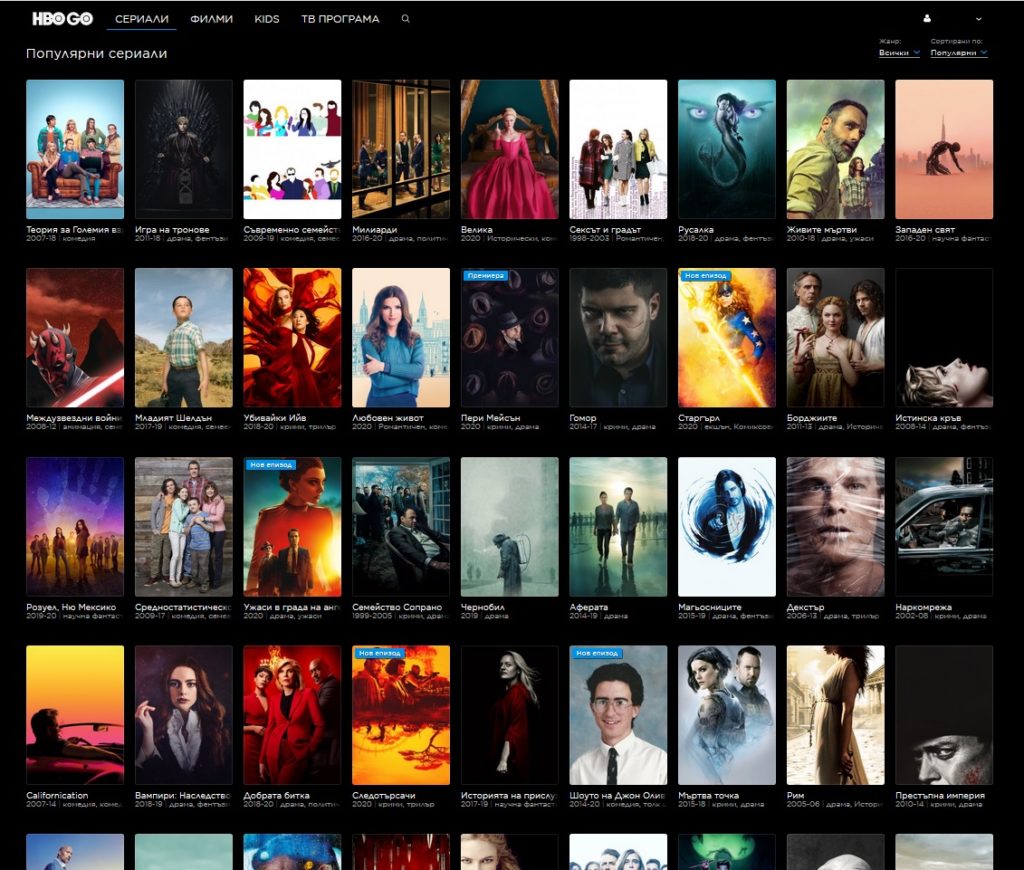Open the Любовен живот poster
Viewport: 1024px width, 870px height.
pyautogui.click(x=401, y=338)
